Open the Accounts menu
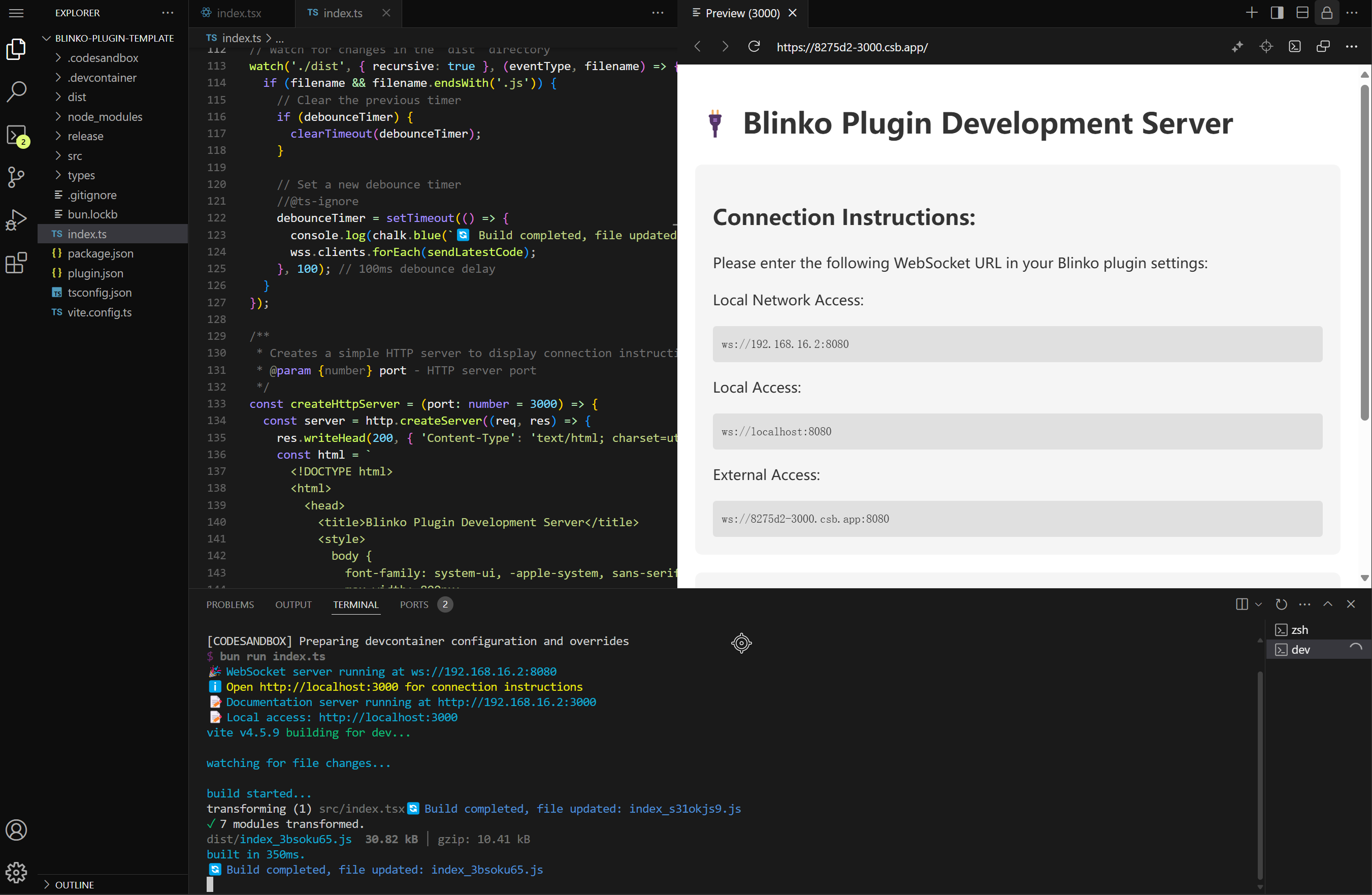This screenshot has width=1372, height=895. point(16,830)
